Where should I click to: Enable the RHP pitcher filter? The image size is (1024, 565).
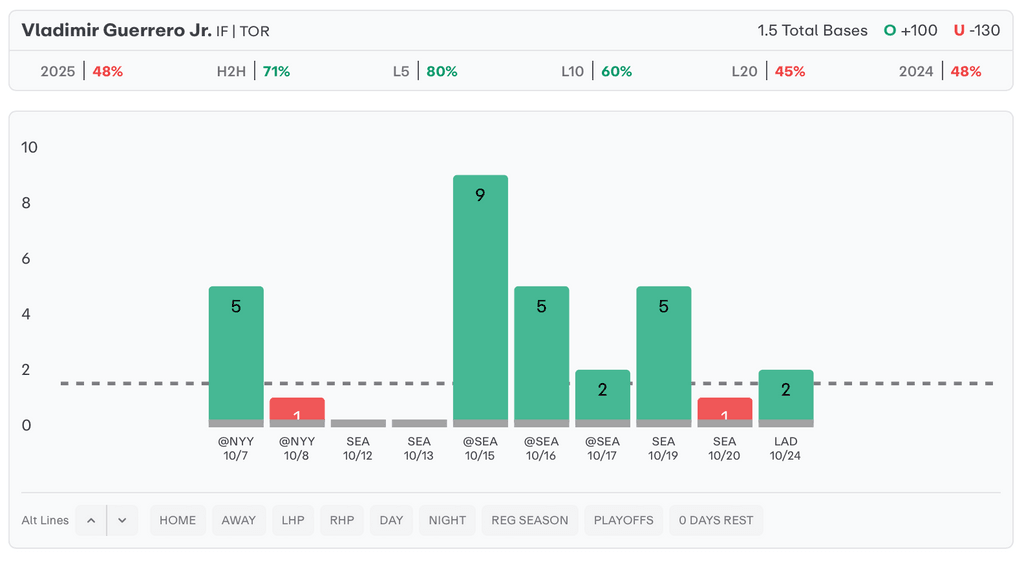click(342, 520)
